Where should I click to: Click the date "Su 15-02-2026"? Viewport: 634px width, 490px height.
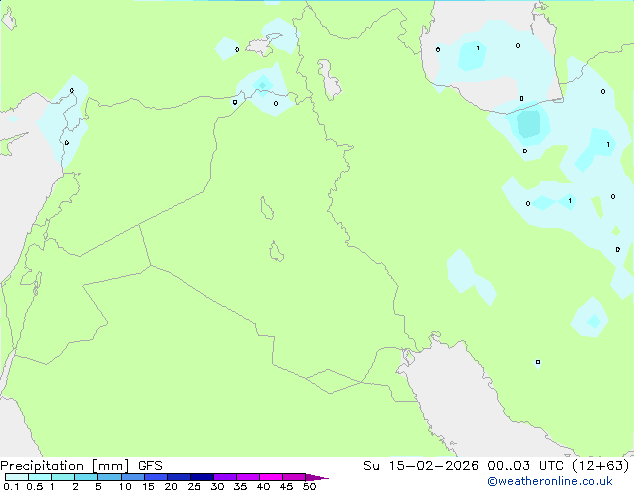pos(421,466)
